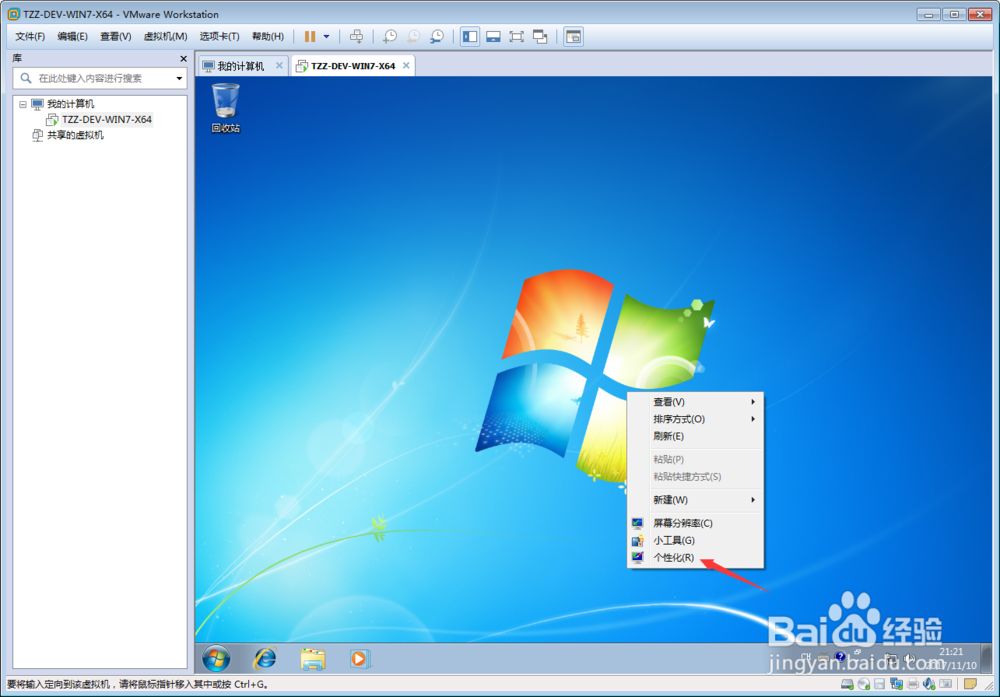Select TZZ-DEV-WIN7-X64 in the library tree
This screenshot has width=1000, height=697.
[x=107, y=119]
